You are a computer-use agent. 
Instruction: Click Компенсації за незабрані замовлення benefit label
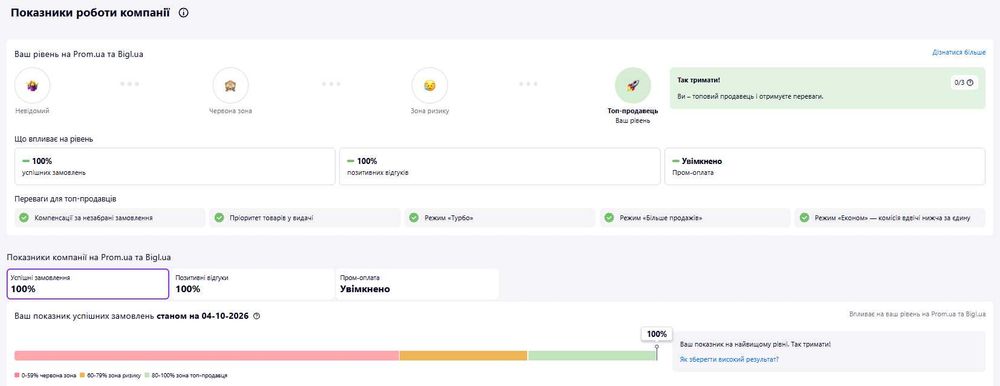tap(93, 218)
